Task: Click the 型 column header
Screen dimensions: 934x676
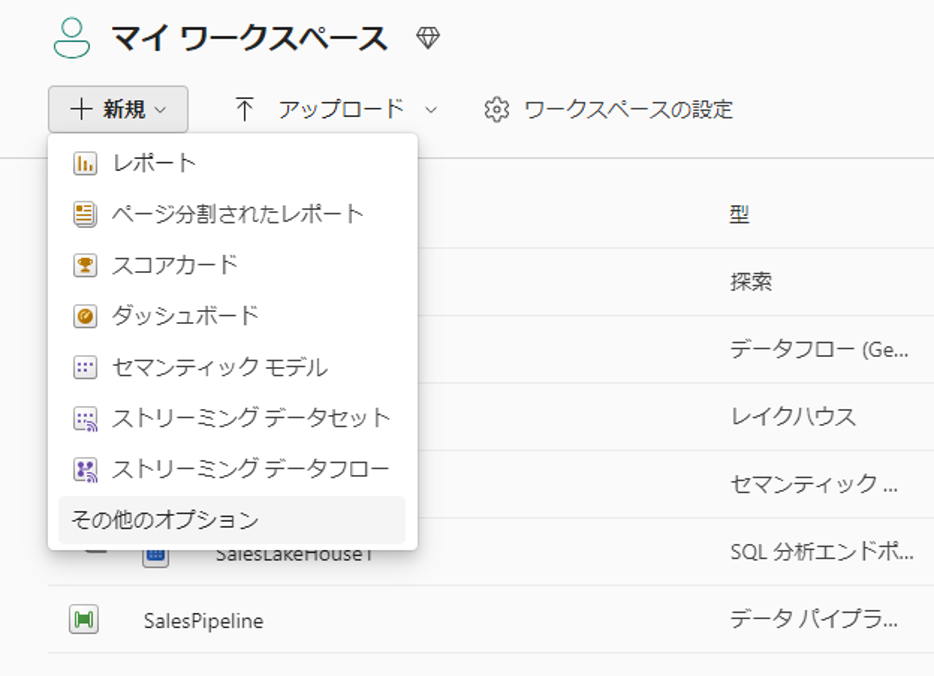Action: click(739, 215)
